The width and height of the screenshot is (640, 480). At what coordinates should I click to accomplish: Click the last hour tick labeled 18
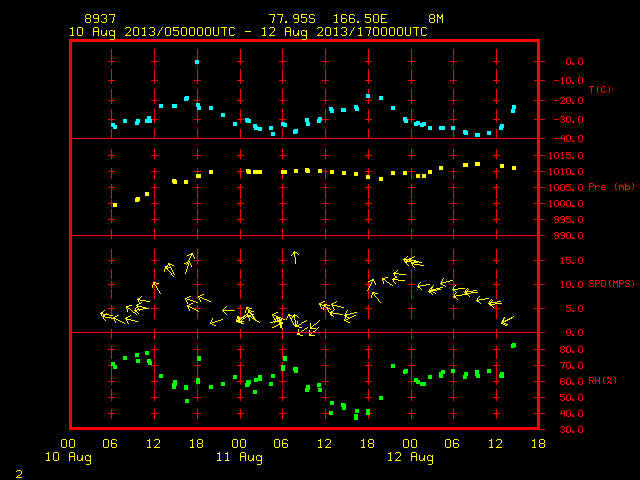pos(538,444)
